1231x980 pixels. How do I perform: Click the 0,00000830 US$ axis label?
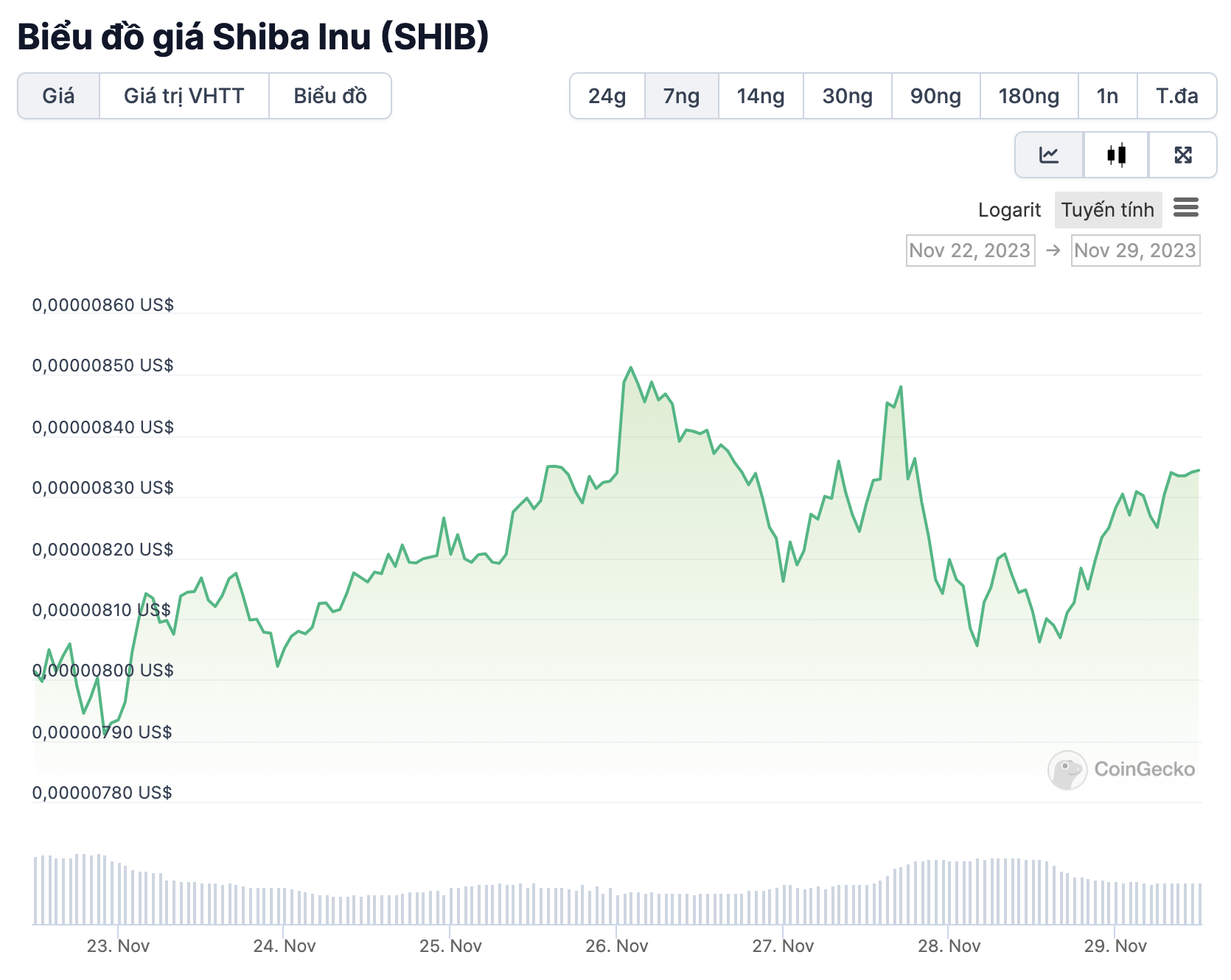tap(103, 488)
